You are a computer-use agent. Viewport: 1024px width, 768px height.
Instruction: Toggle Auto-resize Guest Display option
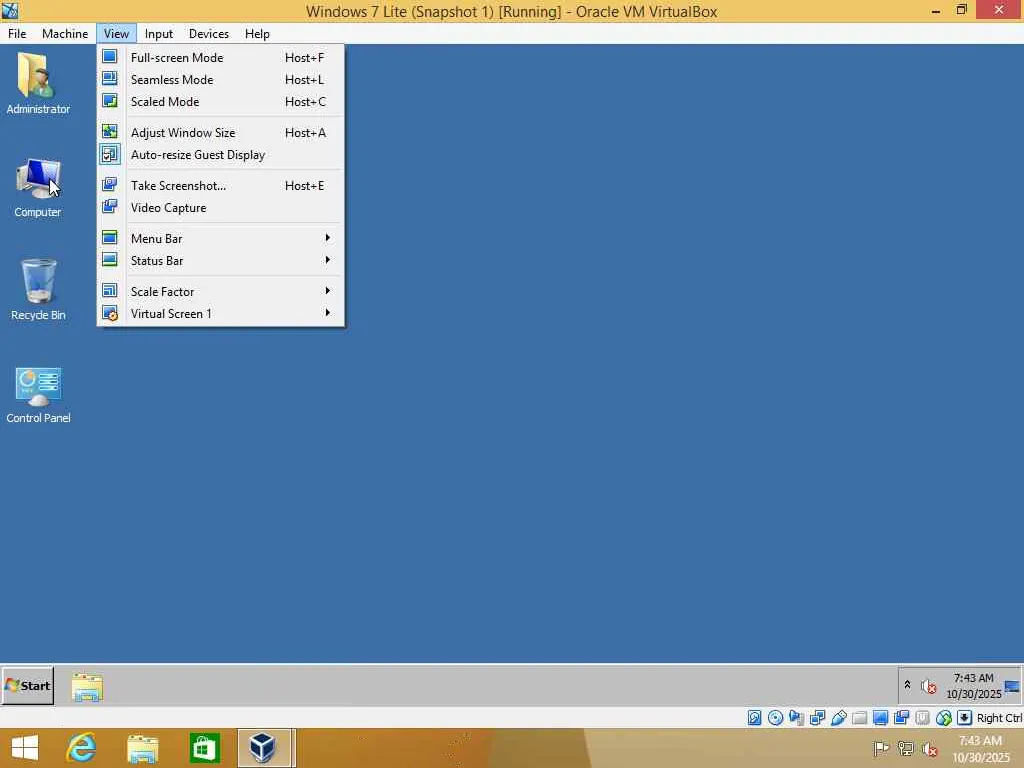pyautogui.click(x=221, y=155)
